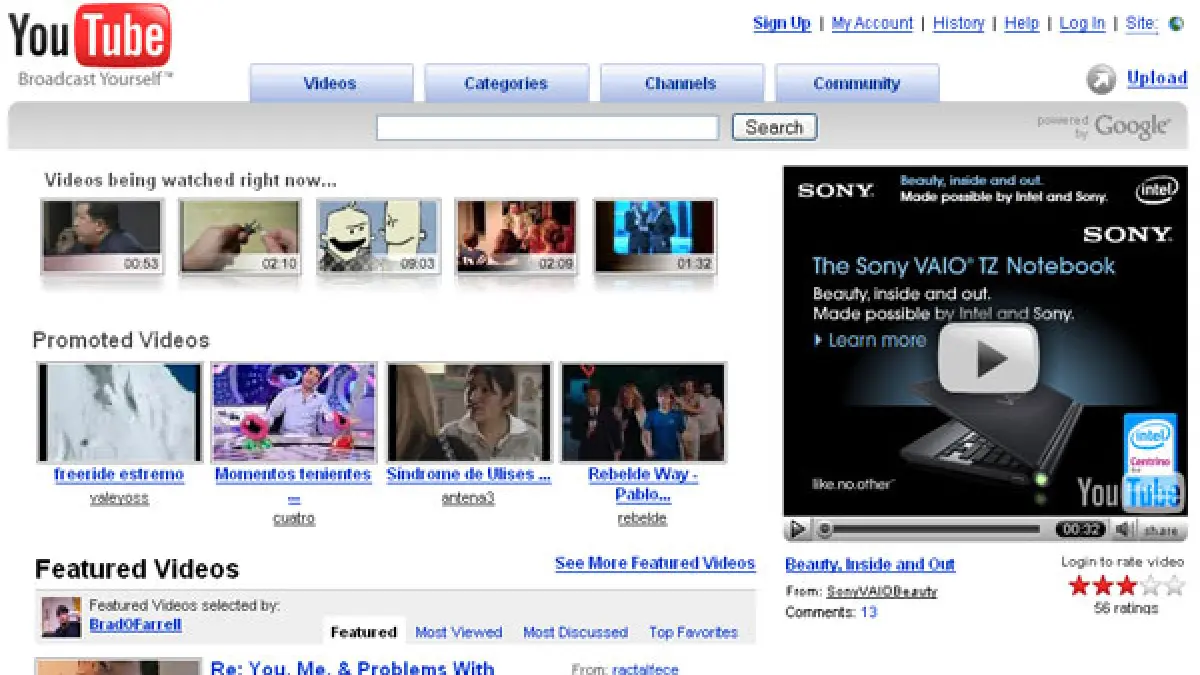Click the Brad0Farrell avatar thumbnail
This screenshot has width=1200, height=675.
(60, 617)
